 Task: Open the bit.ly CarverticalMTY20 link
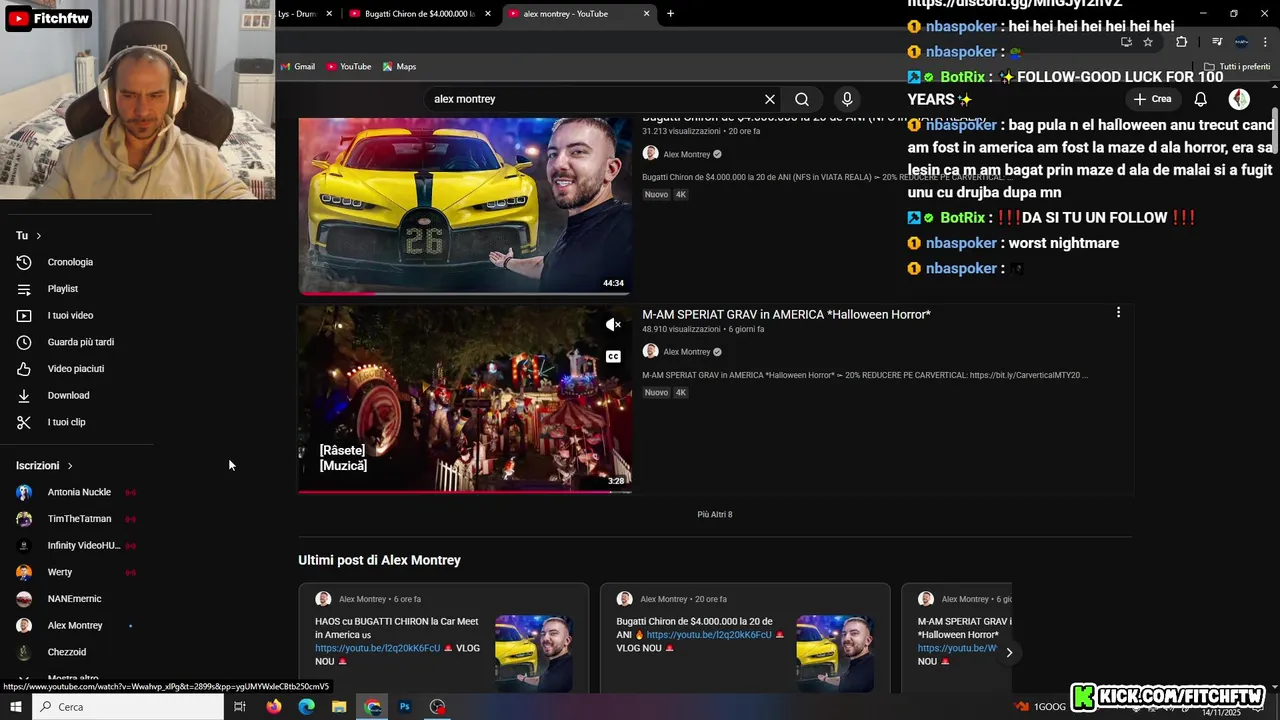[1024, 376]
